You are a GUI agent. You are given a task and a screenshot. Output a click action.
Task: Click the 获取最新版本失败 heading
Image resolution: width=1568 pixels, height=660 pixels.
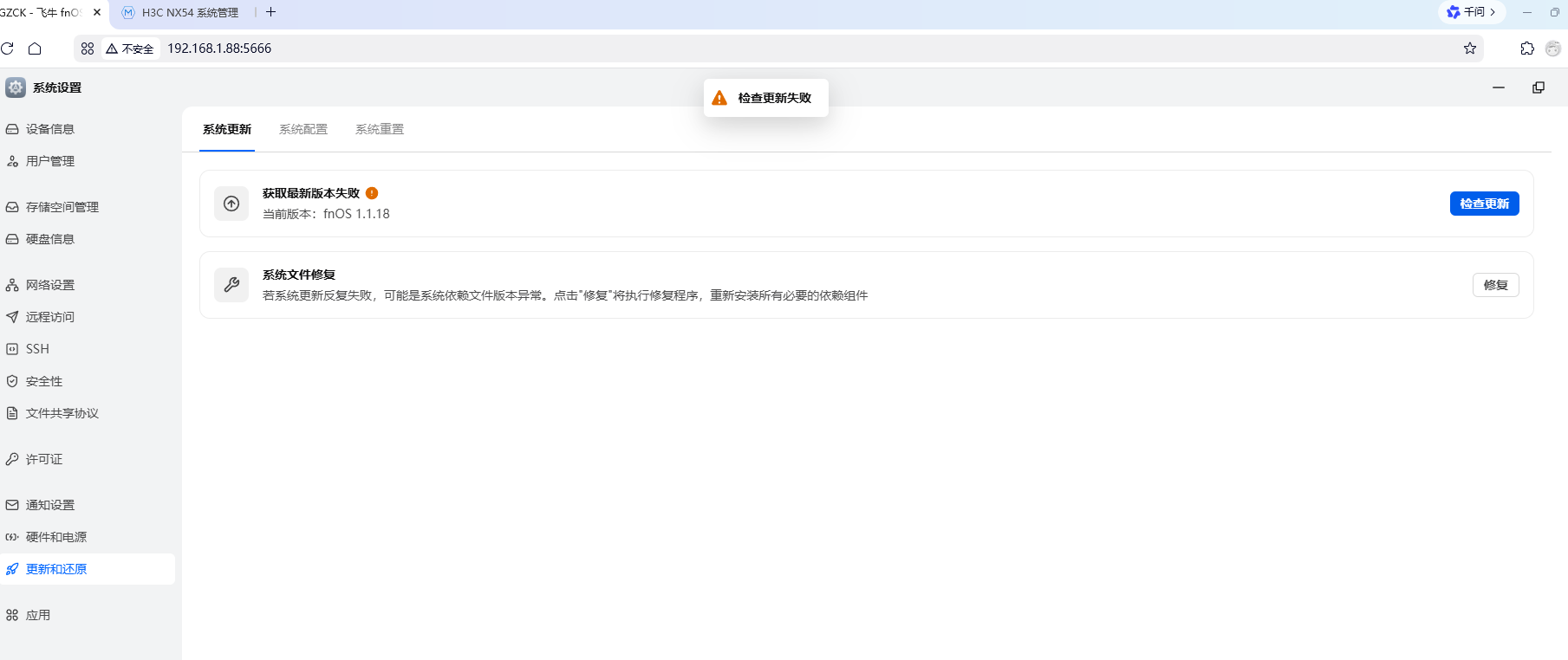click(311, 193)
